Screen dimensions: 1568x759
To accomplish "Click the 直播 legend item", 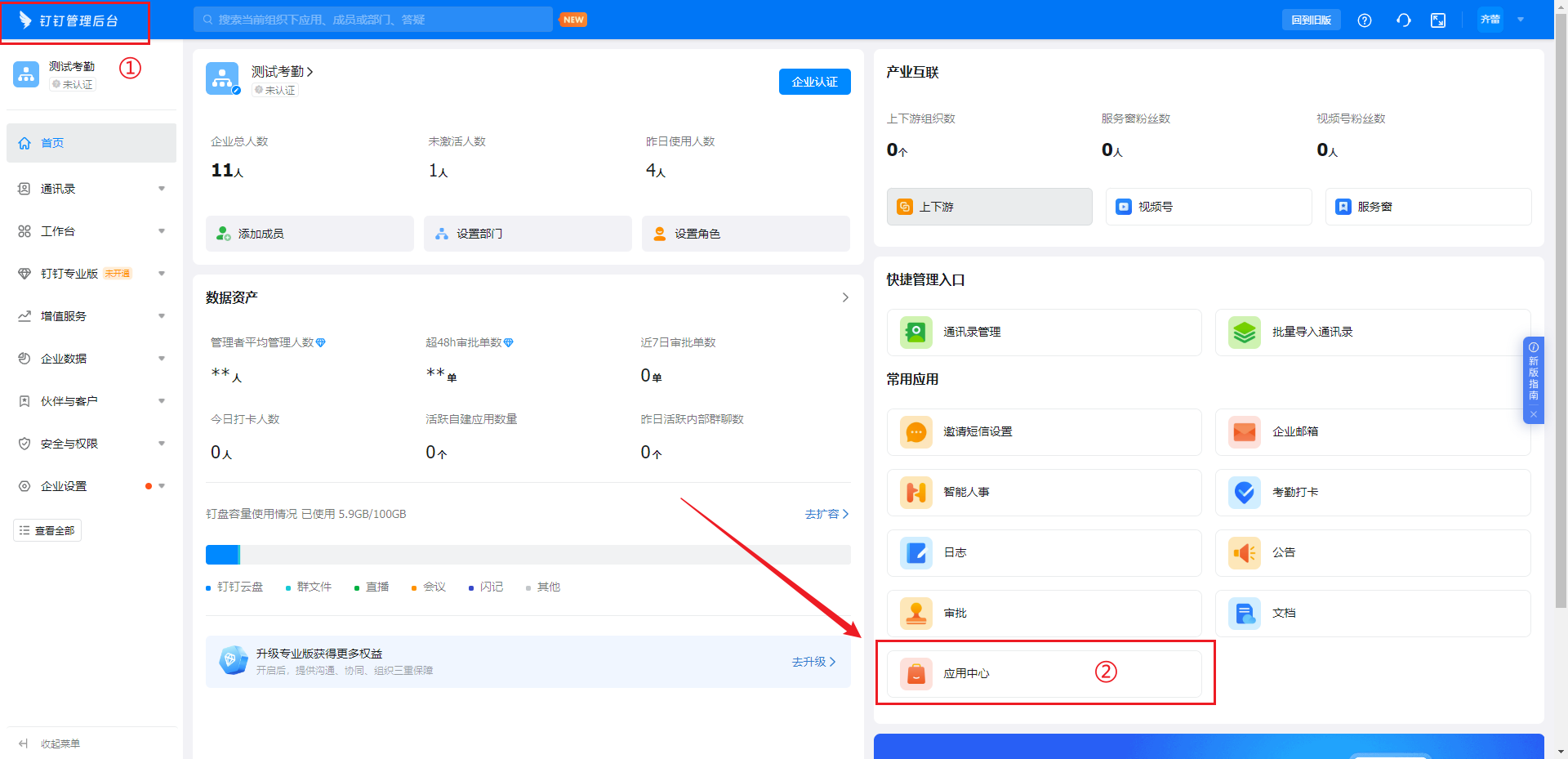I will pos(372,587).
